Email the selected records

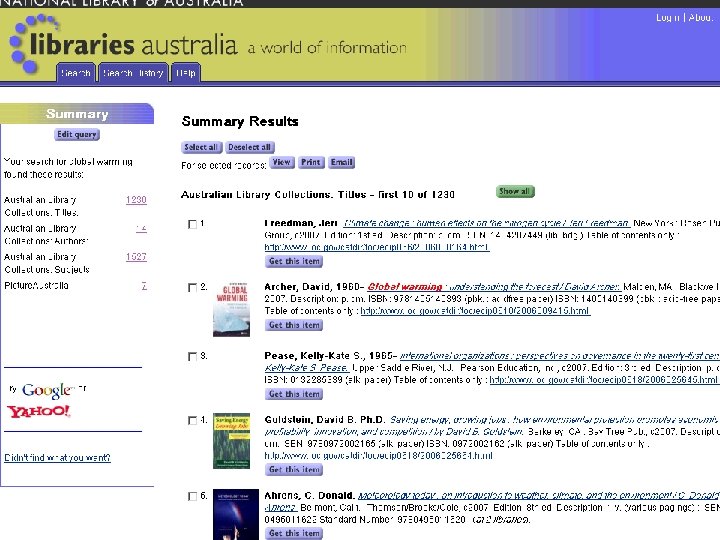[342, 163]
